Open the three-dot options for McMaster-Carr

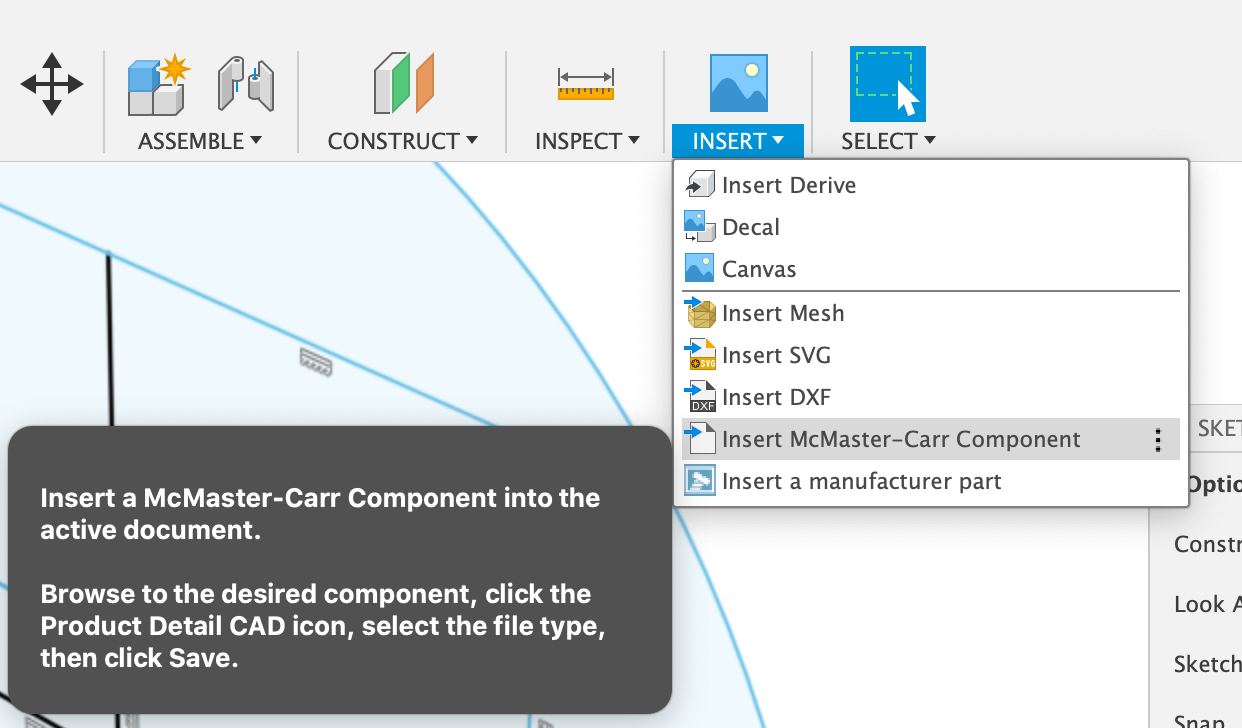click(x=1157, y=440)
